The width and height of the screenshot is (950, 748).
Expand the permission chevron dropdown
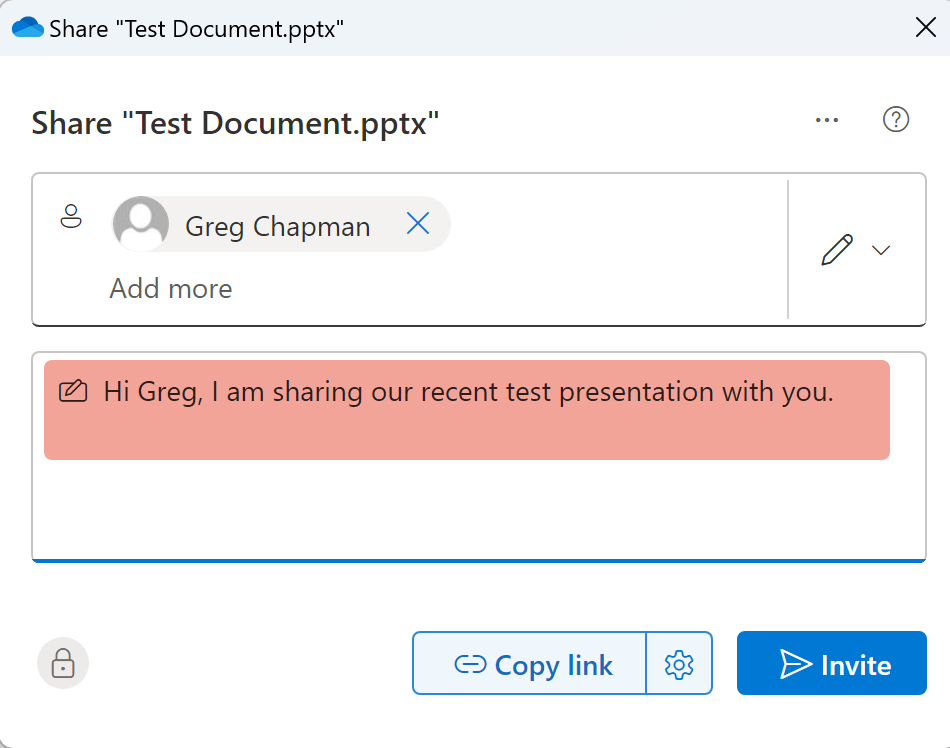coord(881,250)
